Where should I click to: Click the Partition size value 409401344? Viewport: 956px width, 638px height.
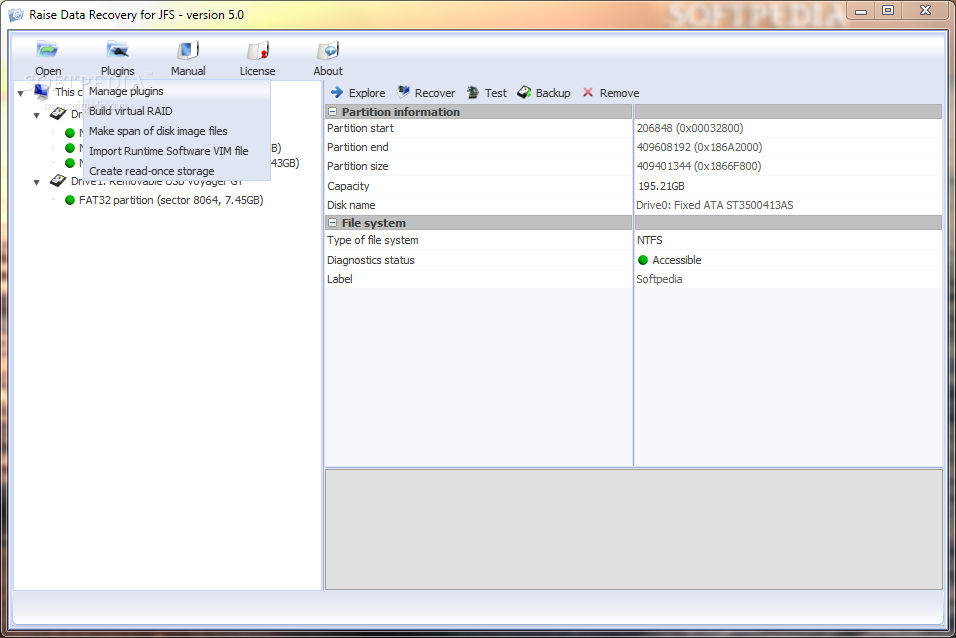click(x=699, y=166)
